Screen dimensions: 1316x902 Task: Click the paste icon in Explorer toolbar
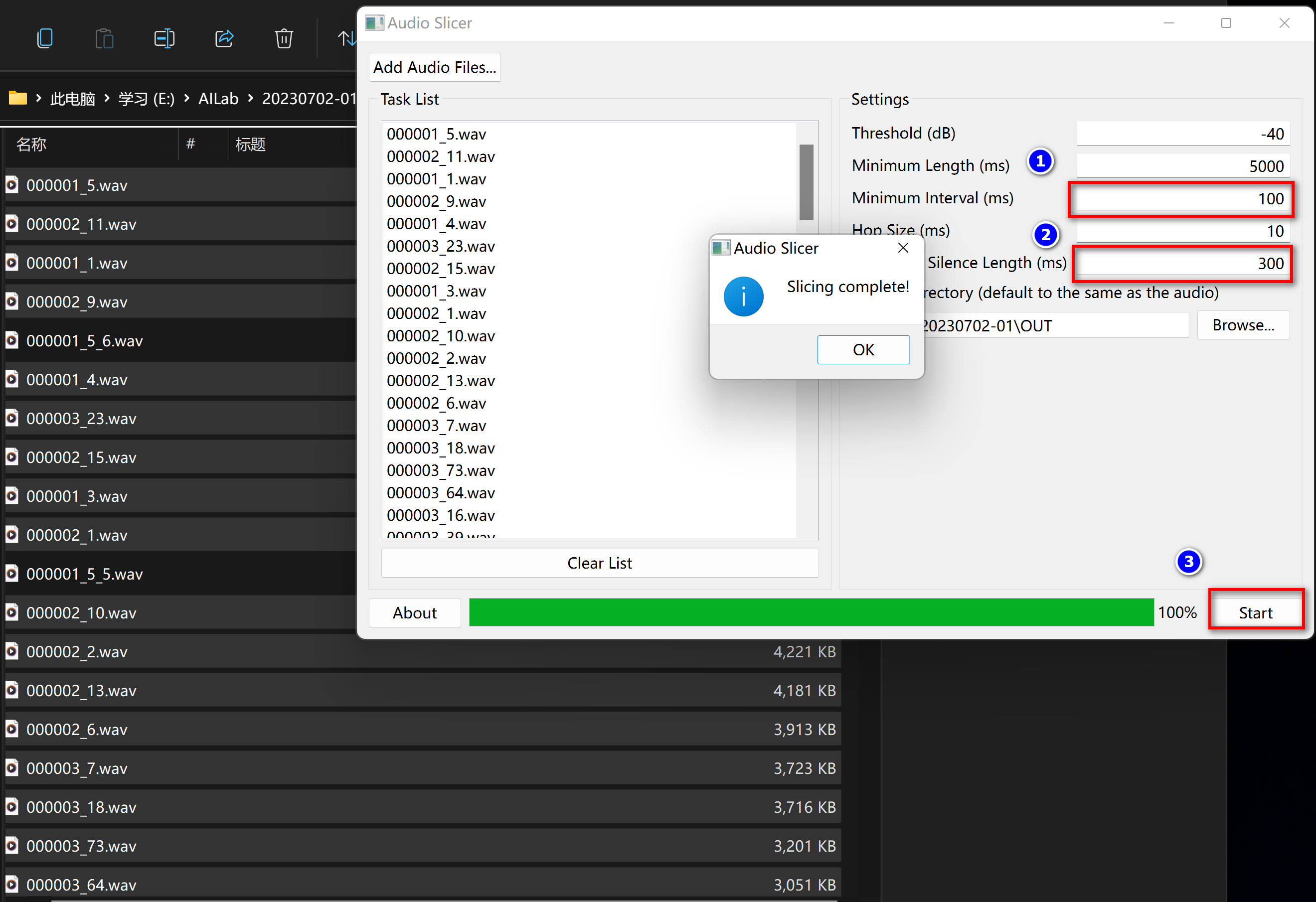(104, 38)
